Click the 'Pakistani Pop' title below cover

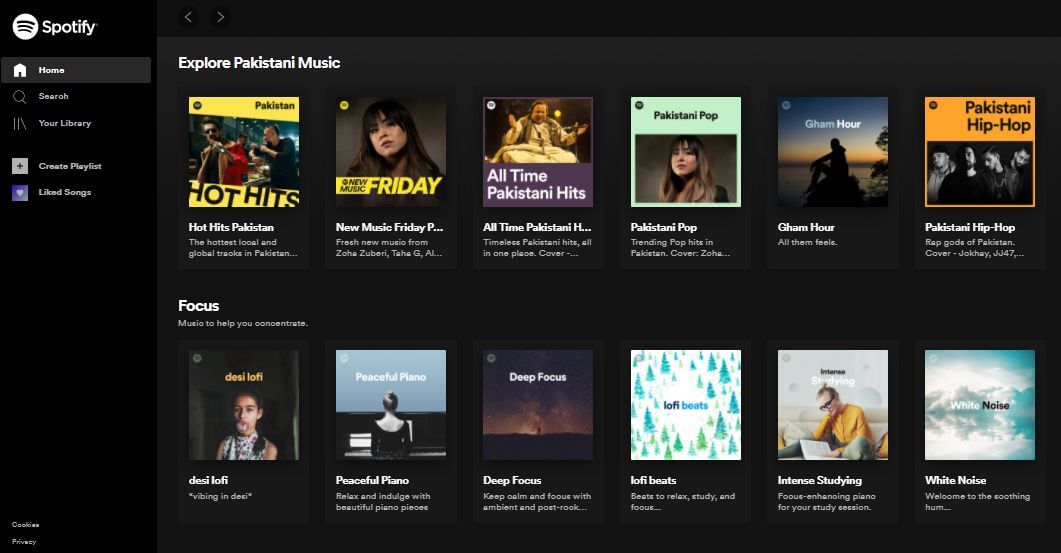tap(664, 227)
